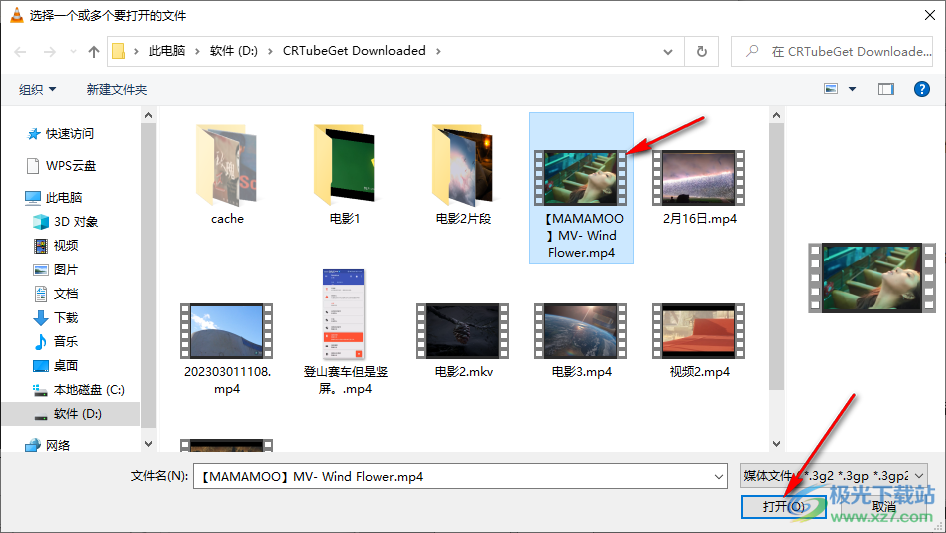Select the cache folder
This screenshot has height=533, width=946.
[x=227, y=175]
